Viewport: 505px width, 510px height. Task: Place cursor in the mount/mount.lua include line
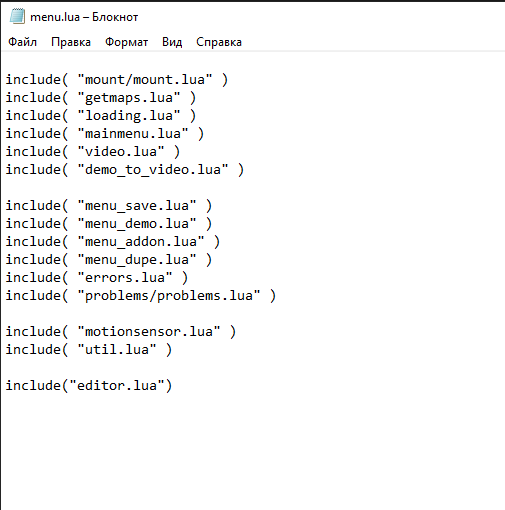[117, 80]
